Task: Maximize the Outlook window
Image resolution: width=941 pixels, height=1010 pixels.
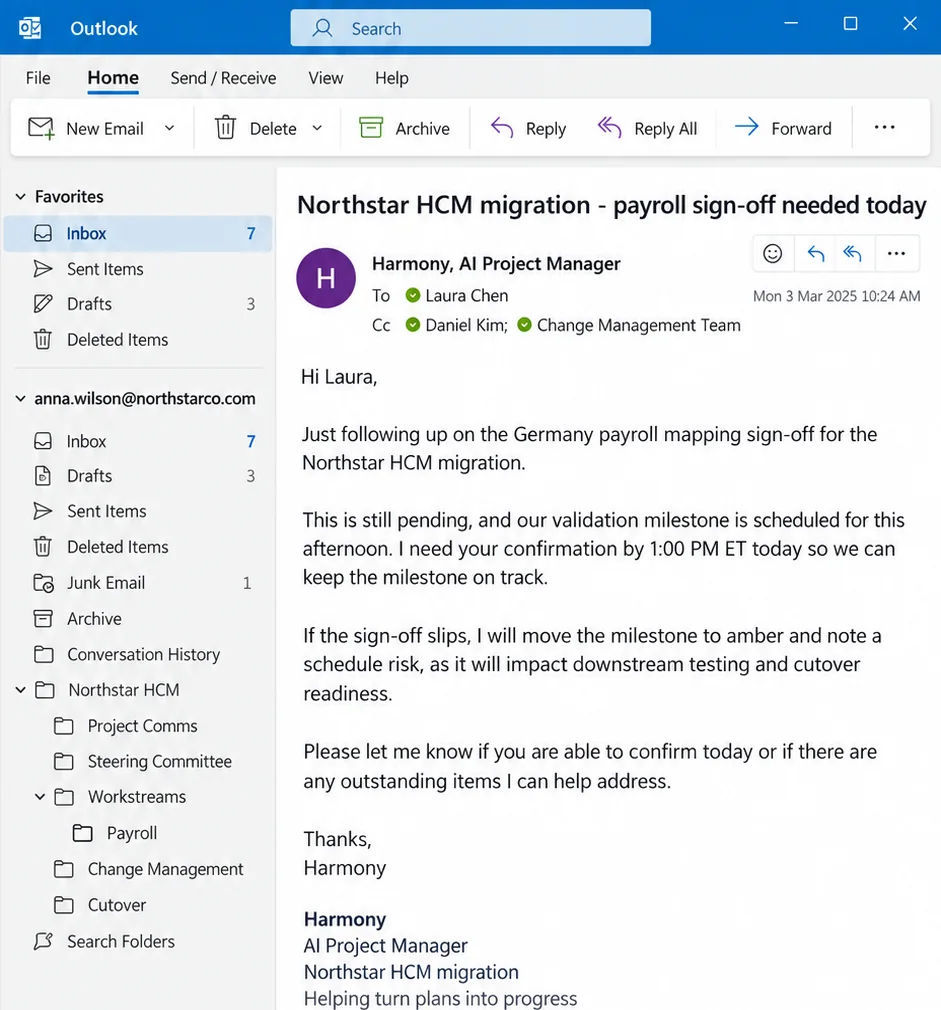Action: 850,23
